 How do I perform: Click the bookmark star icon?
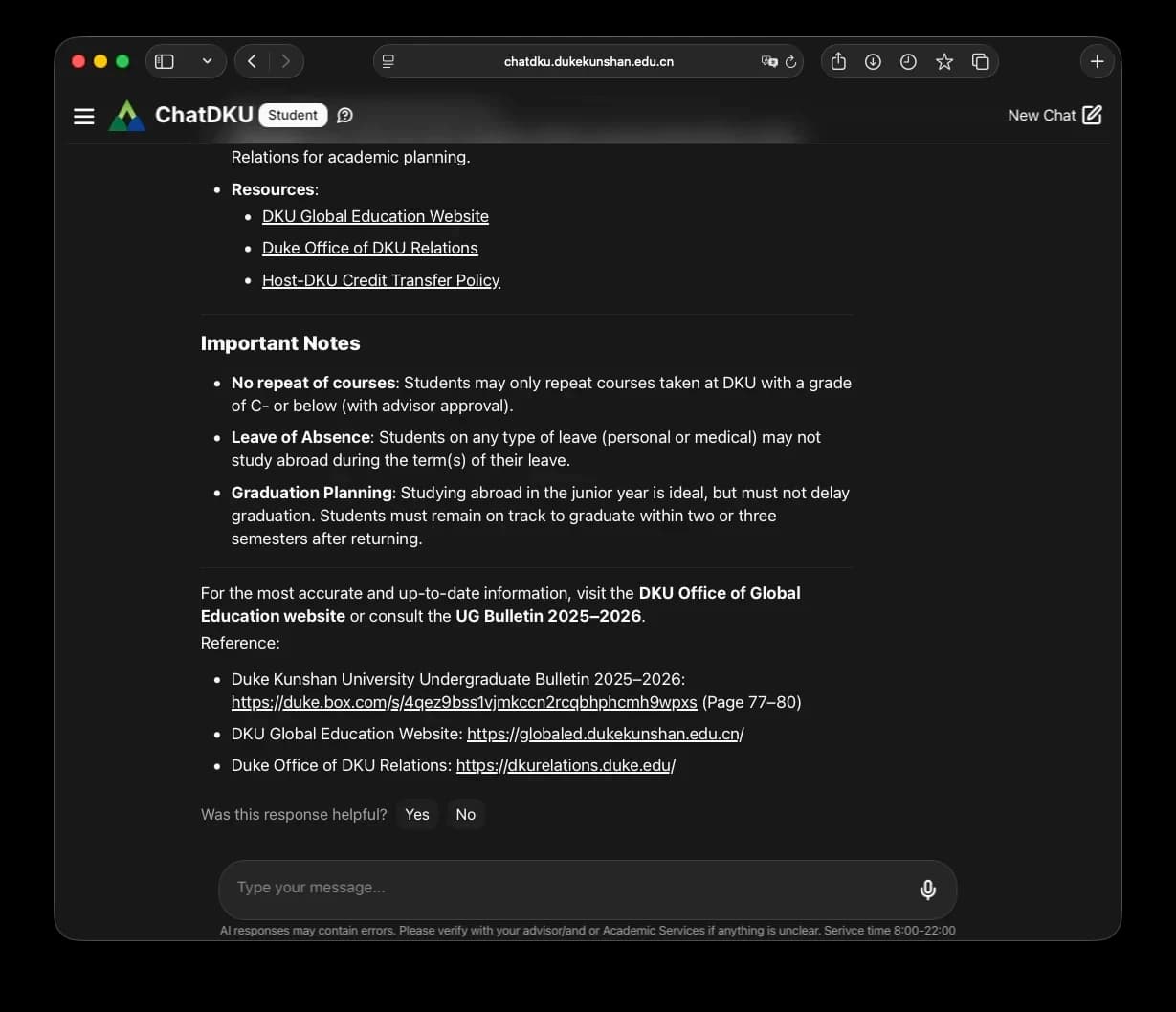944,61
